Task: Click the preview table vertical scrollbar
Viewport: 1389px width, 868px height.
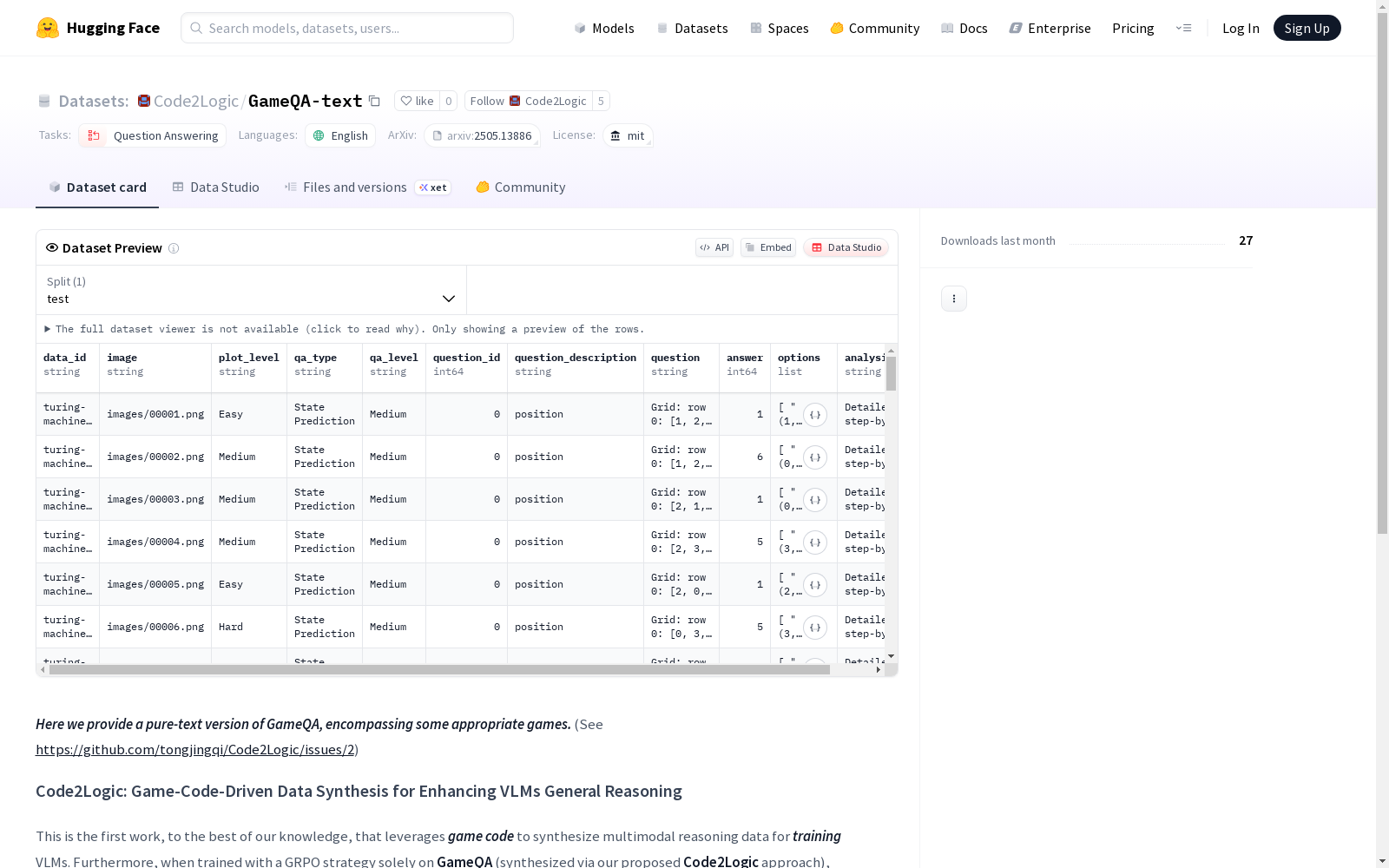Action: [x=891, y=373]
